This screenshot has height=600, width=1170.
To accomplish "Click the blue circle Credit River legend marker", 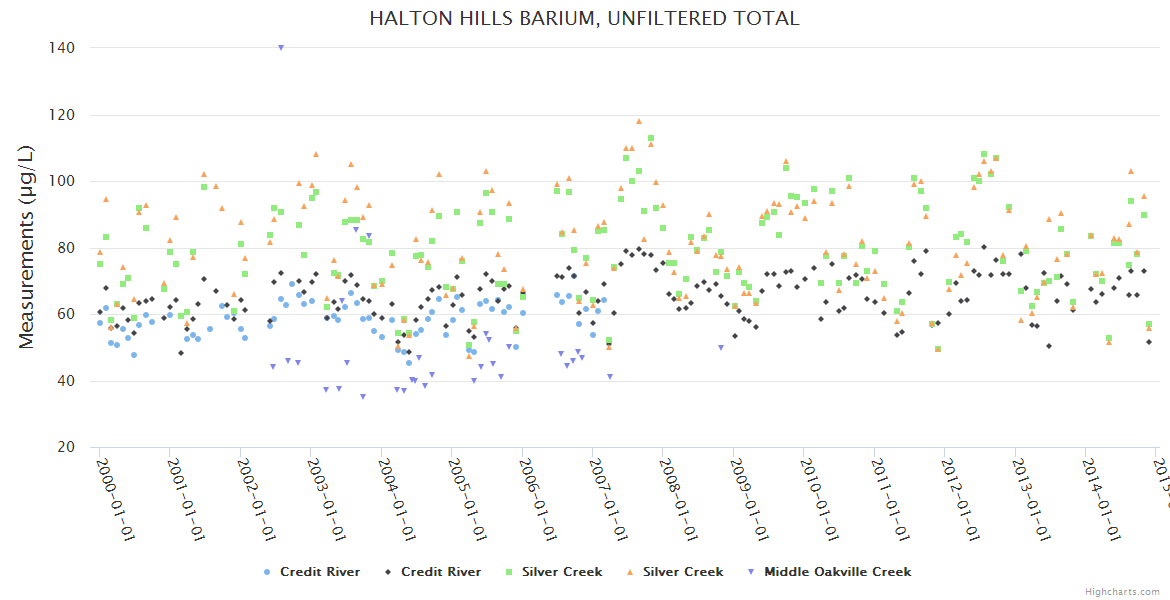I will coord(266,572).
